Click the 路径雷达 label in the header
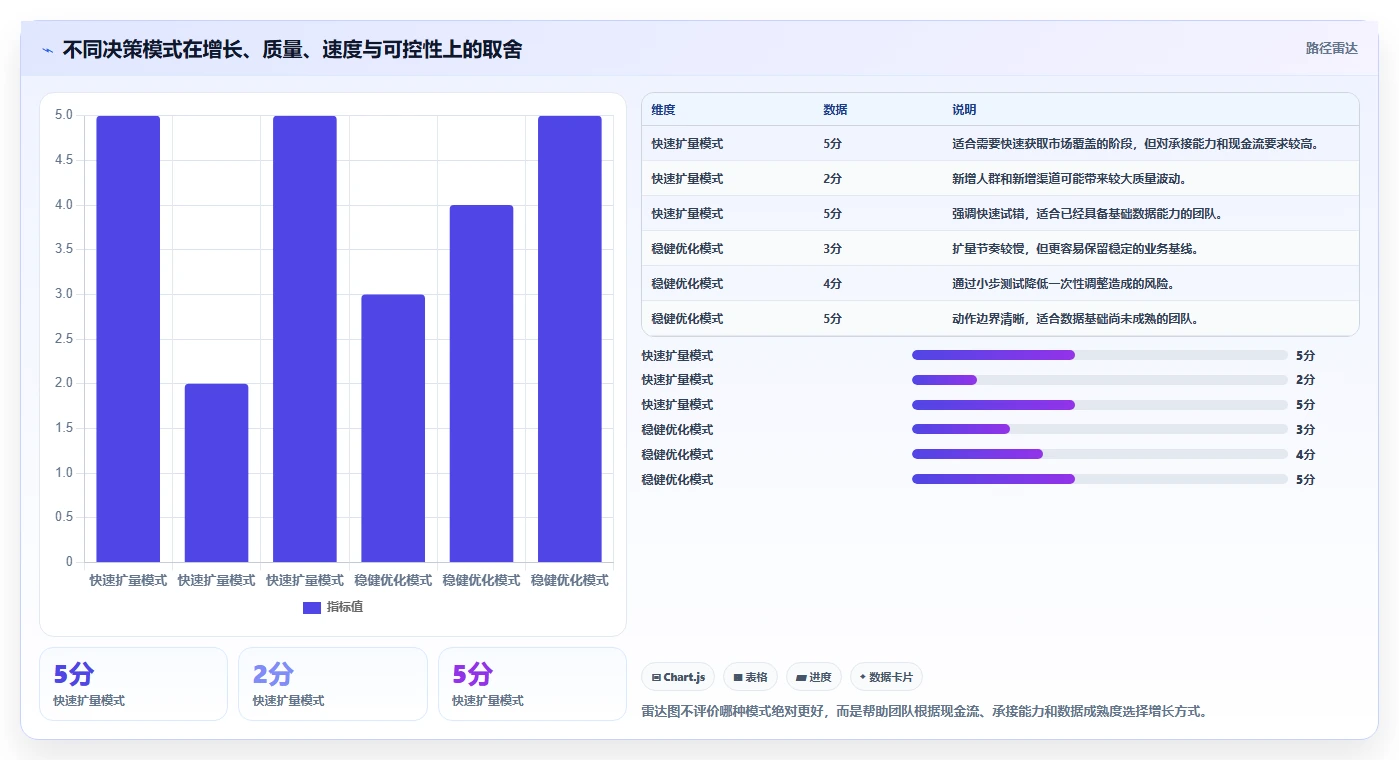 (x=1331, y=48)
